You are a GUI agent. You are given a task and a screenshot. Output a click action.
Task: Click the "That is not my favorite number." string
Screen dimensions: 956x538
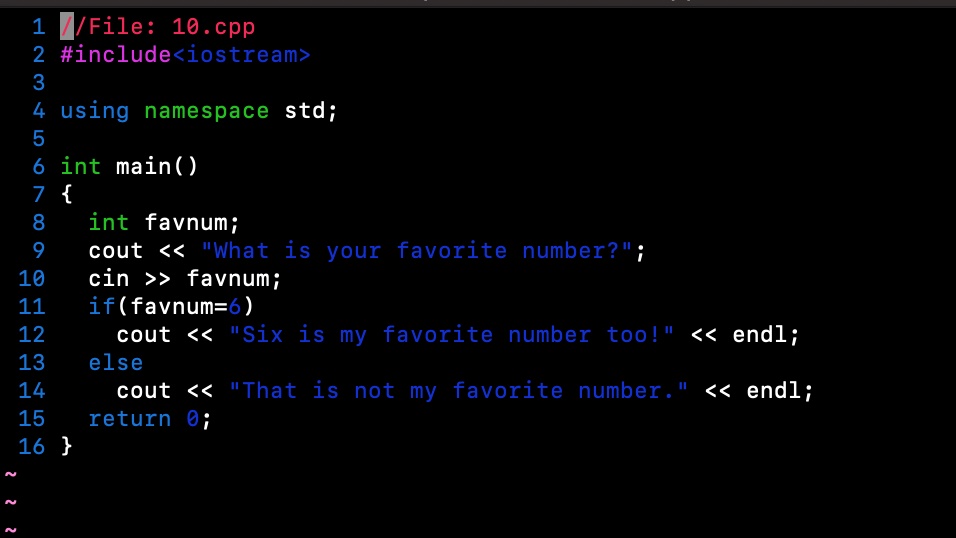pos(458,390)
